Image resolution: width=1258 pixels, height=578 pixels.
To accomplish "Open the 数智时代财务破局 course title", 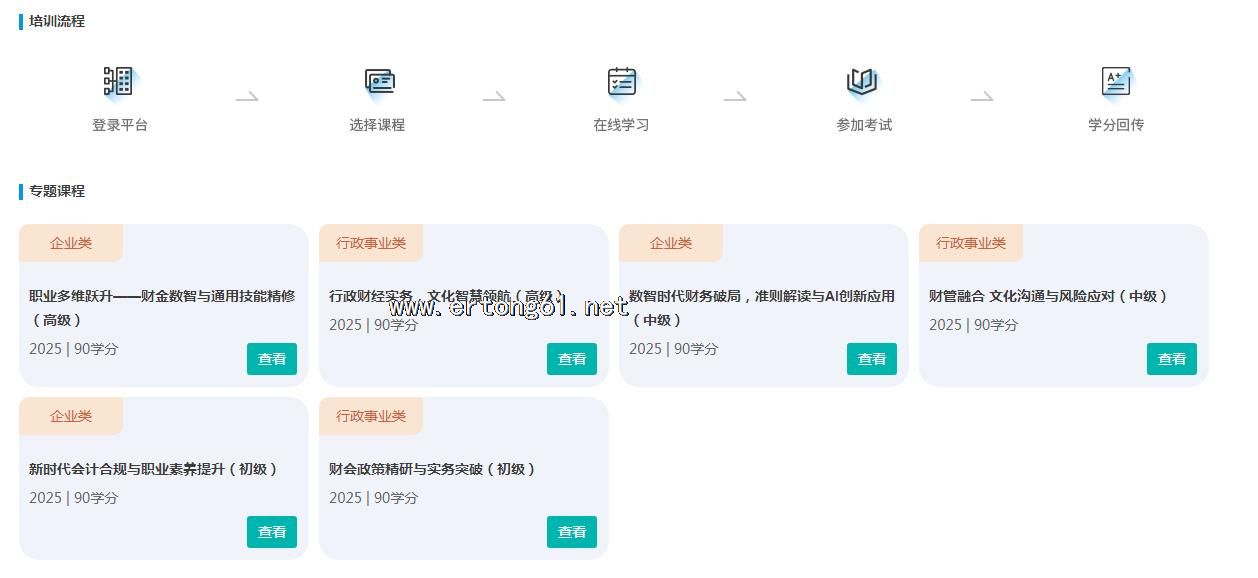I will (762, 296).
